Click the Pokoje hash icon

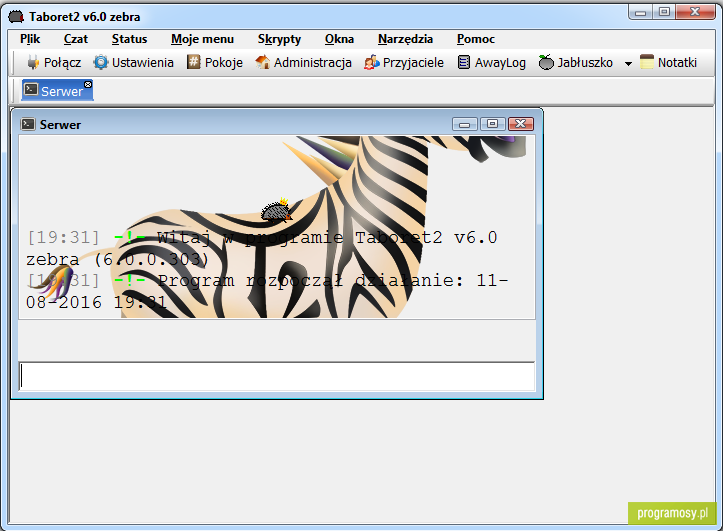point(194,62)
